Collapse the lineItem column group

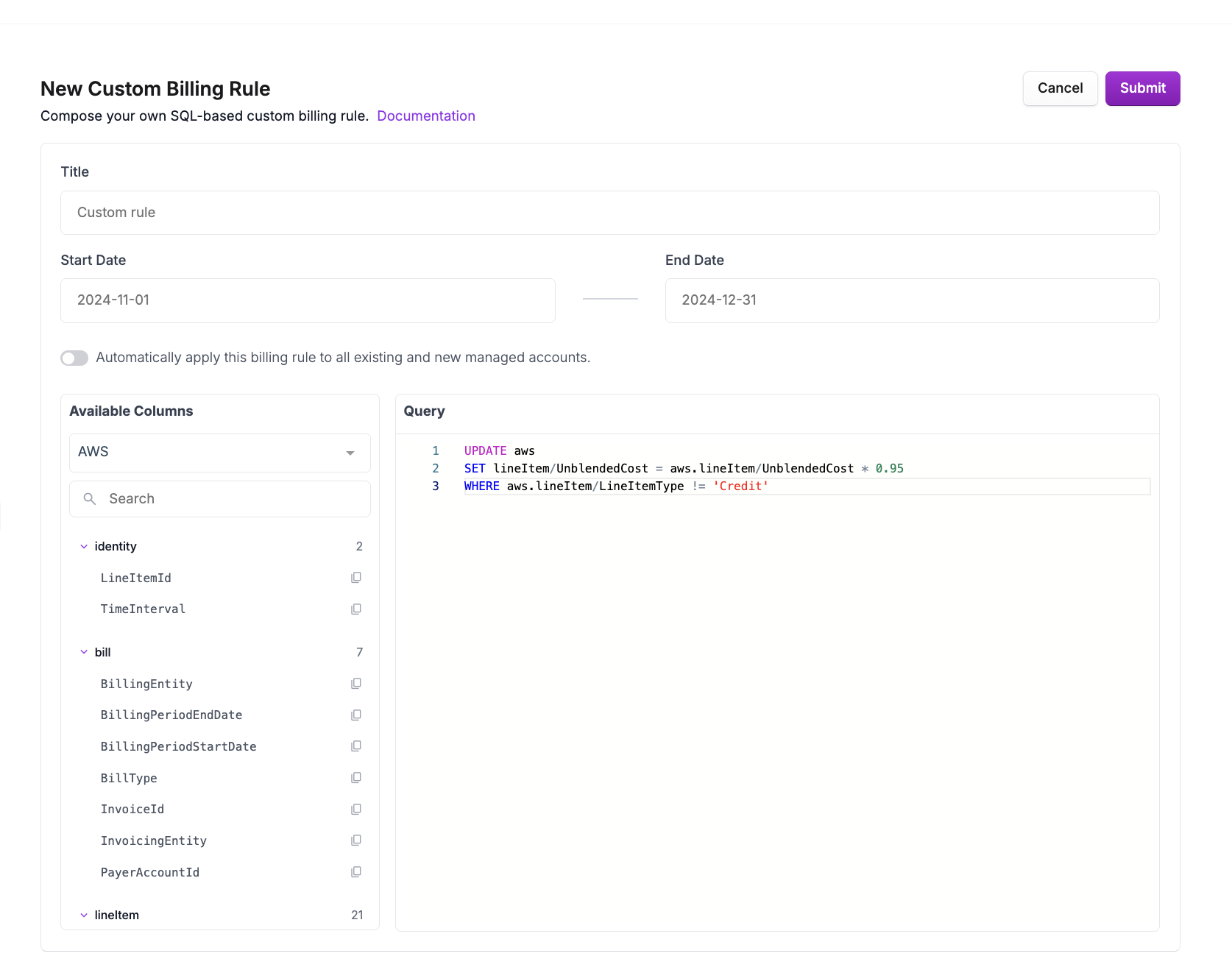coord(84,915)
